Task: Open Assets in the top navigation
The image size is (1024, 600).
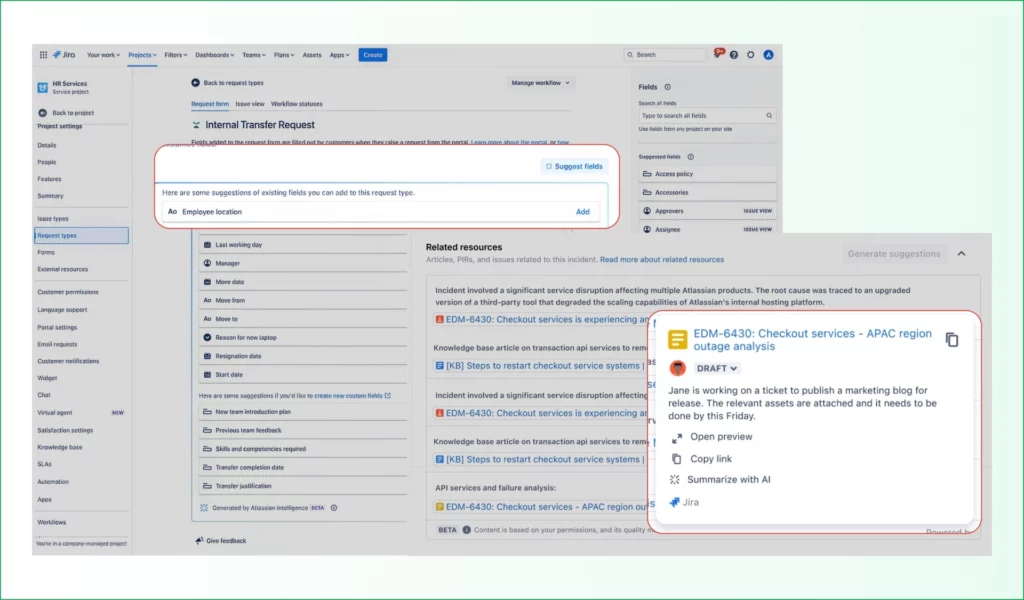Action: [312, 55]
